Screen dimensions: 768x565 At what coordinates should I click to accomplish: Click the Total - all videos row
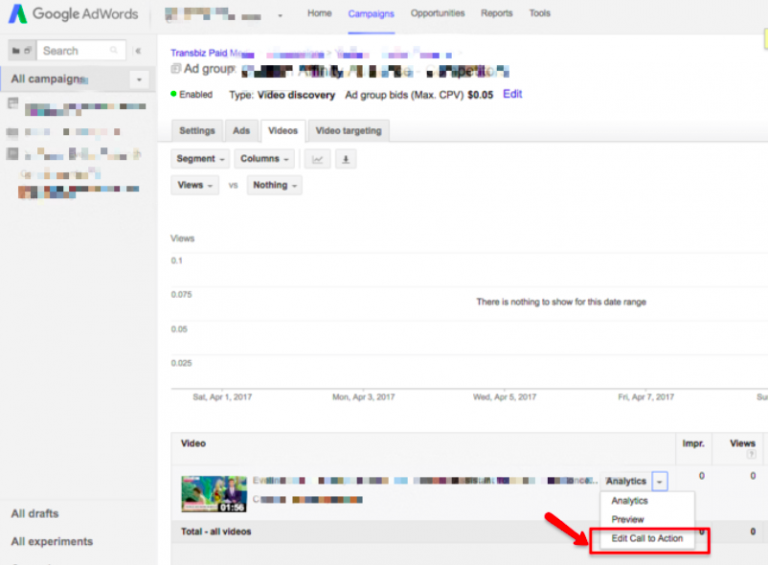[469, 532]
